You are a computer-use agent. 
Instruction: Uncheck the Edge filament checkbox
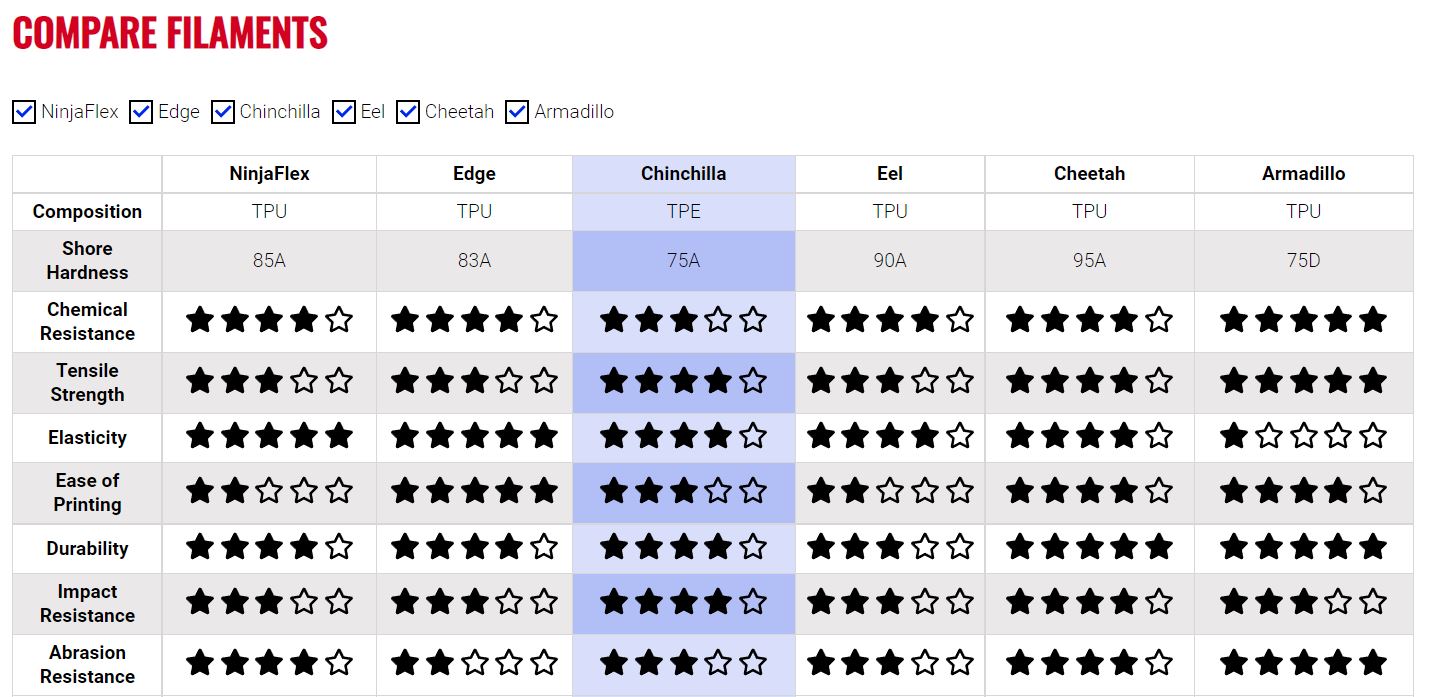point(141,112)
